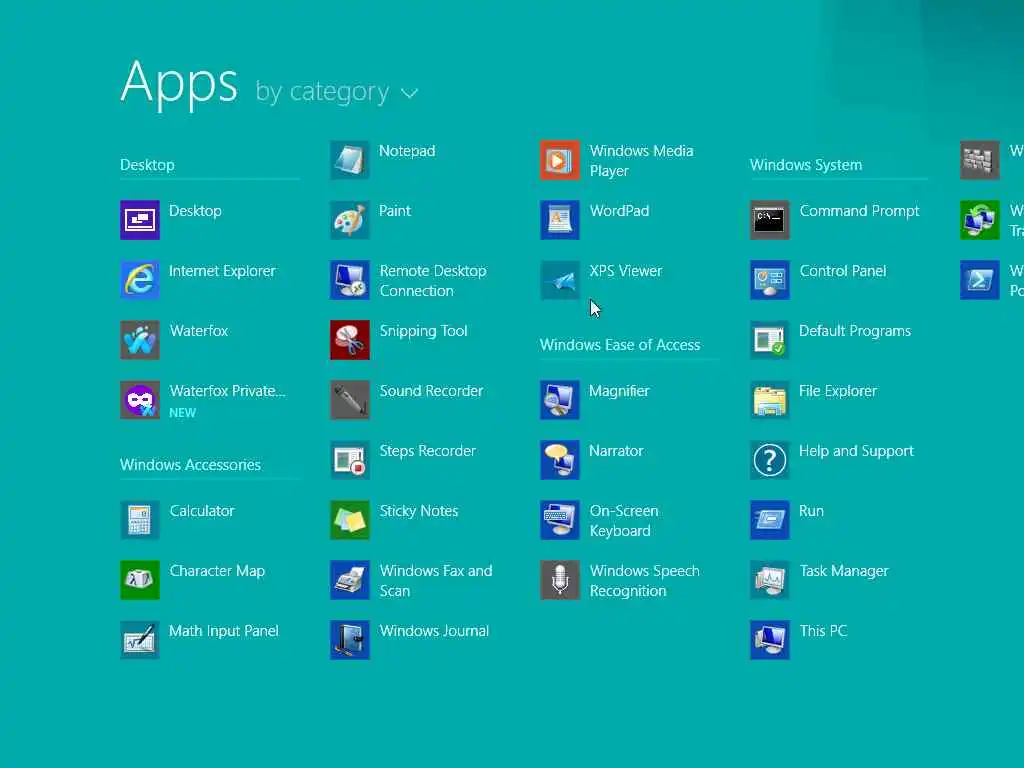Click the 'Windows Media Player' label
The image size is (1024, 768).
641,161
